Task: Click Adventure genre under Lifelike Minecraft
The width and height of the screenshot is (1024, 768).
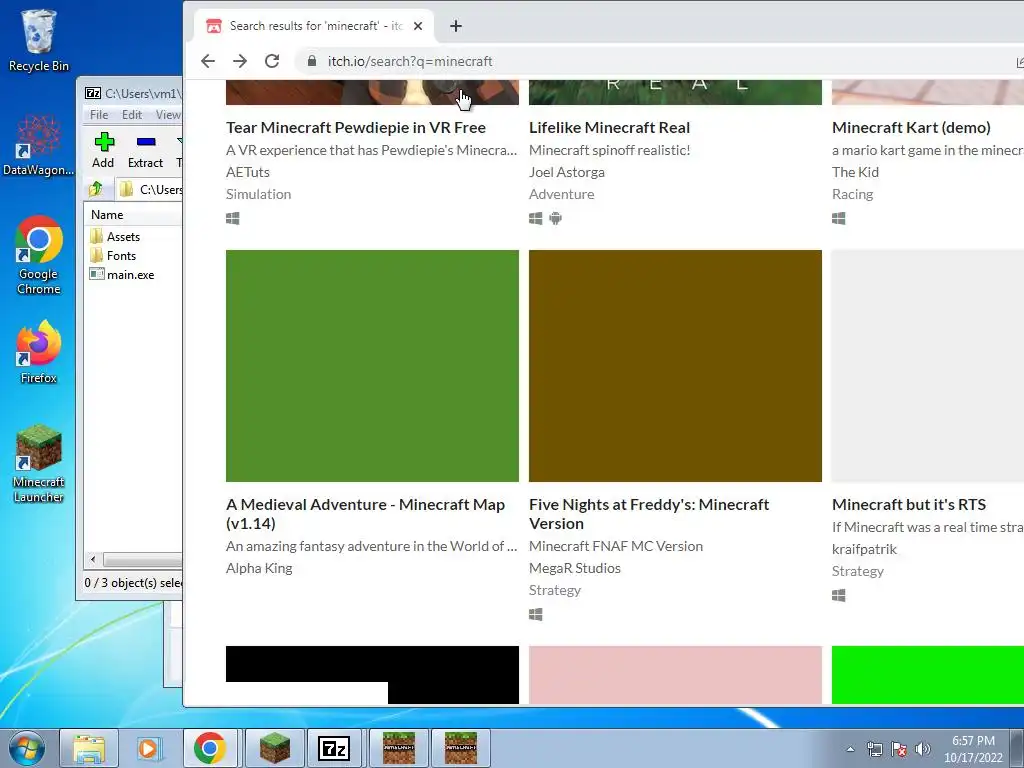Action: click(562, 194)
